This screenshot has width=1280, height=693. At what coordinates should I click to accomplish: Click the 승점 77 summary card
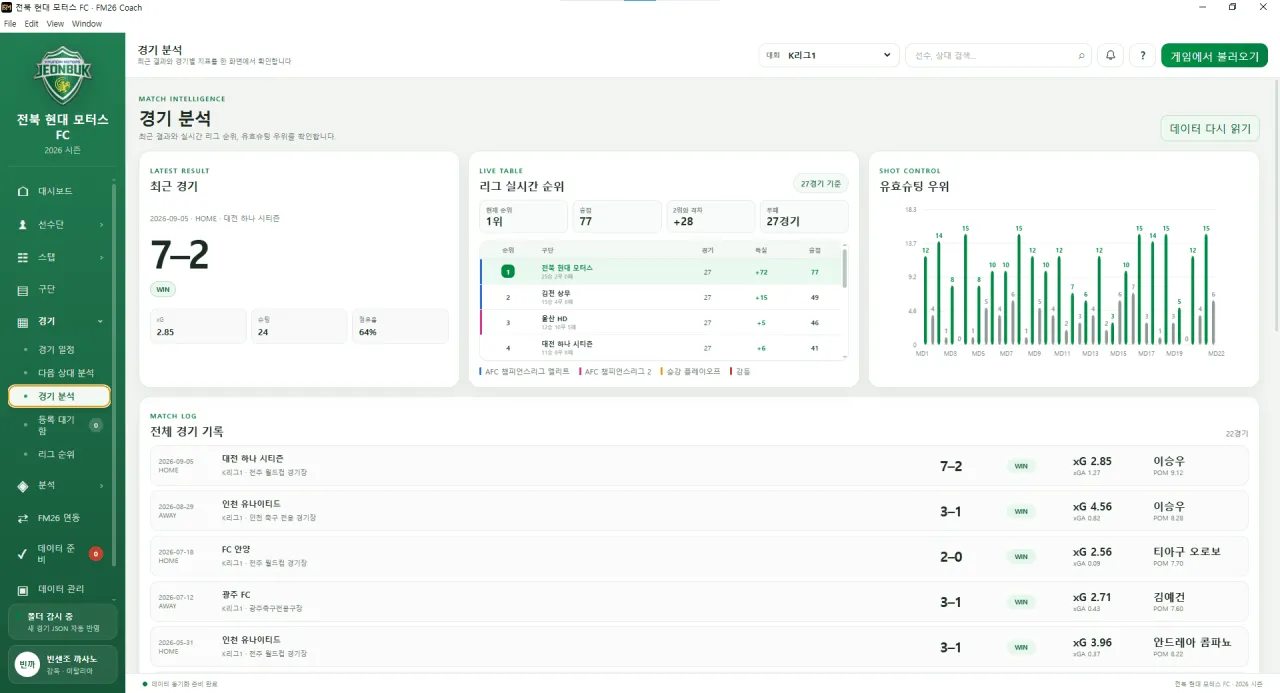(x=617, y=216)
